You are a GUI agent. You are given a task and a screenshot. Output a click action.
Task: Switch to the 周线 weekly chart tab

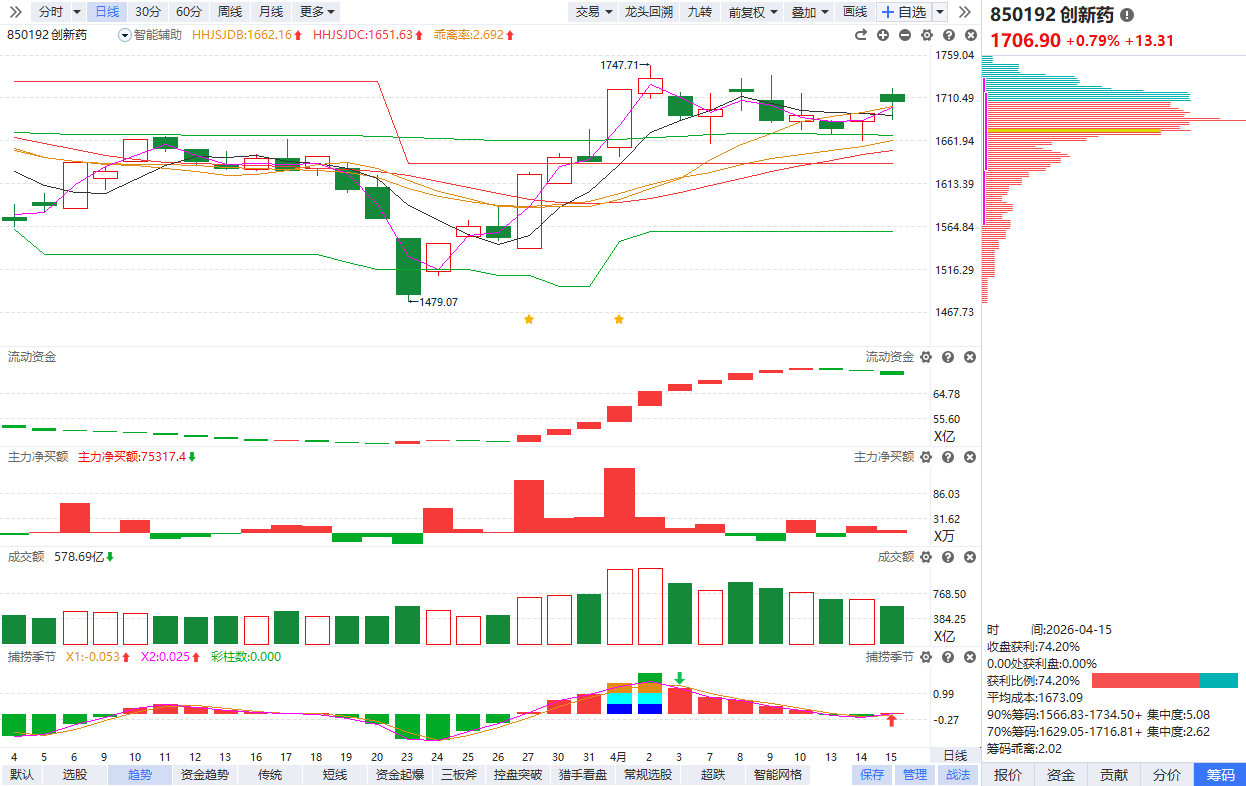coord(229,12)
